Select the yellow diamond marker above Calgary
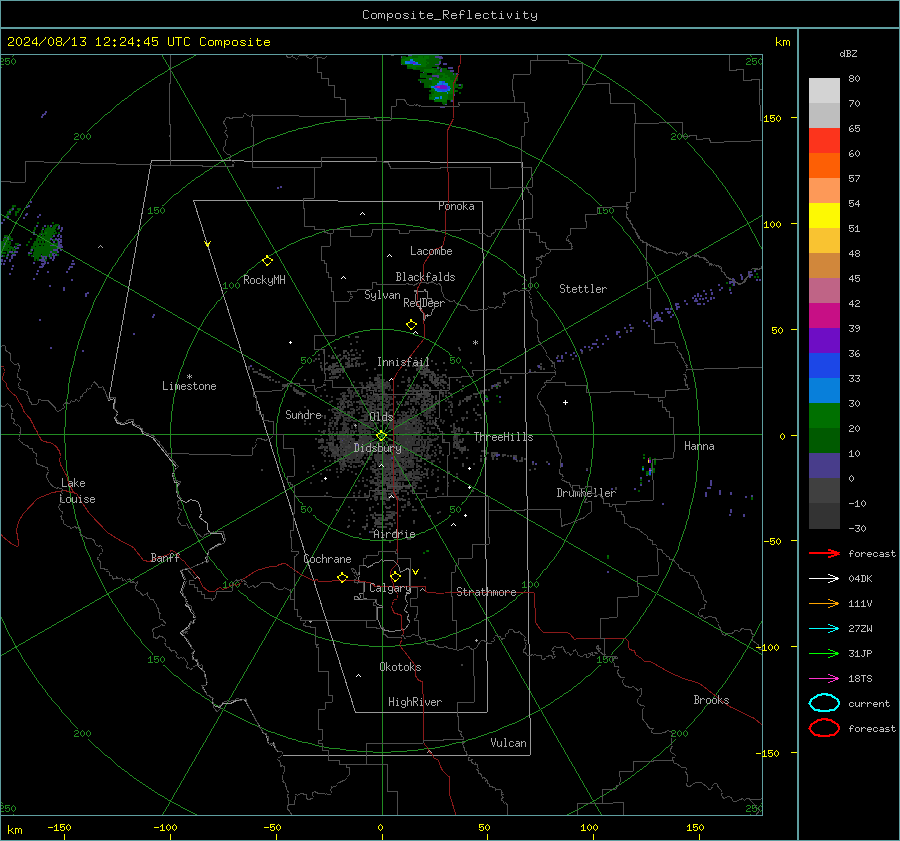Image resolution: width=900 pixels, height=841 pixels. [x=395, y=576]
